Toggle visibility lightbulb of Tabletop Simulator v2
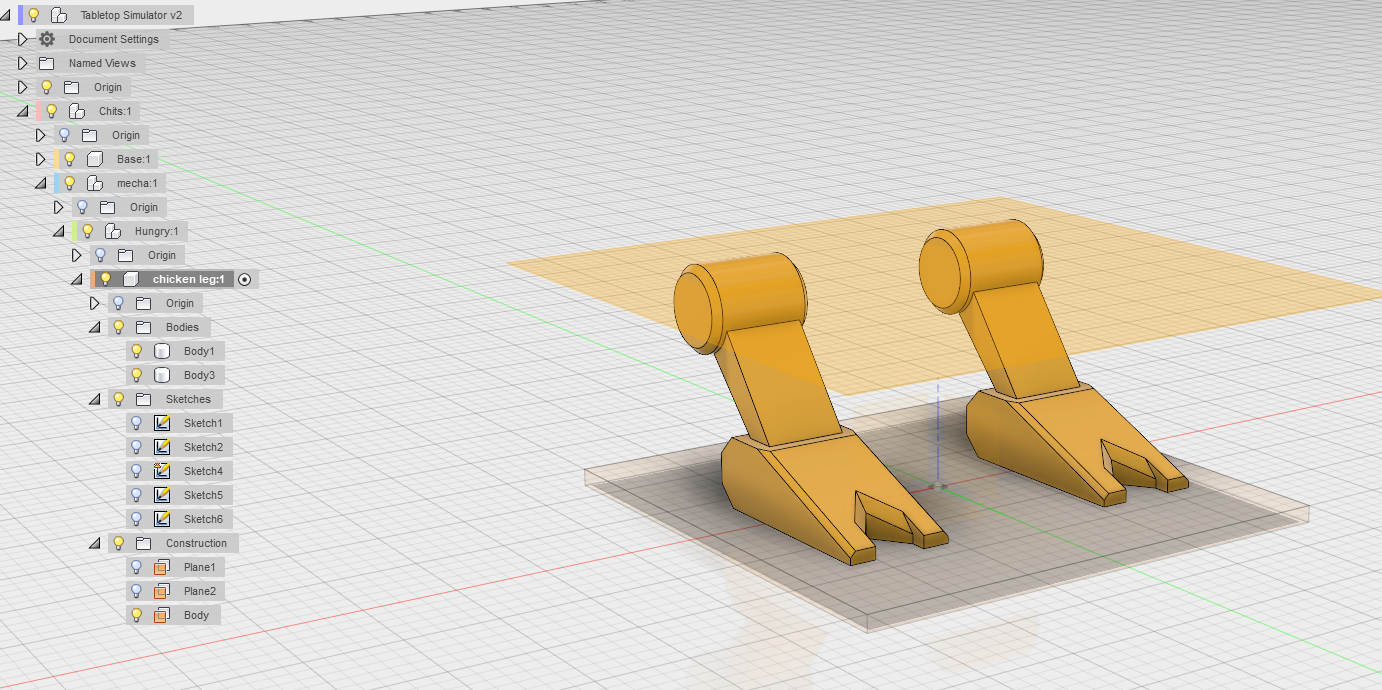Image resolution: width=1382 pixels, height=690 pixels. coord(33,15)
